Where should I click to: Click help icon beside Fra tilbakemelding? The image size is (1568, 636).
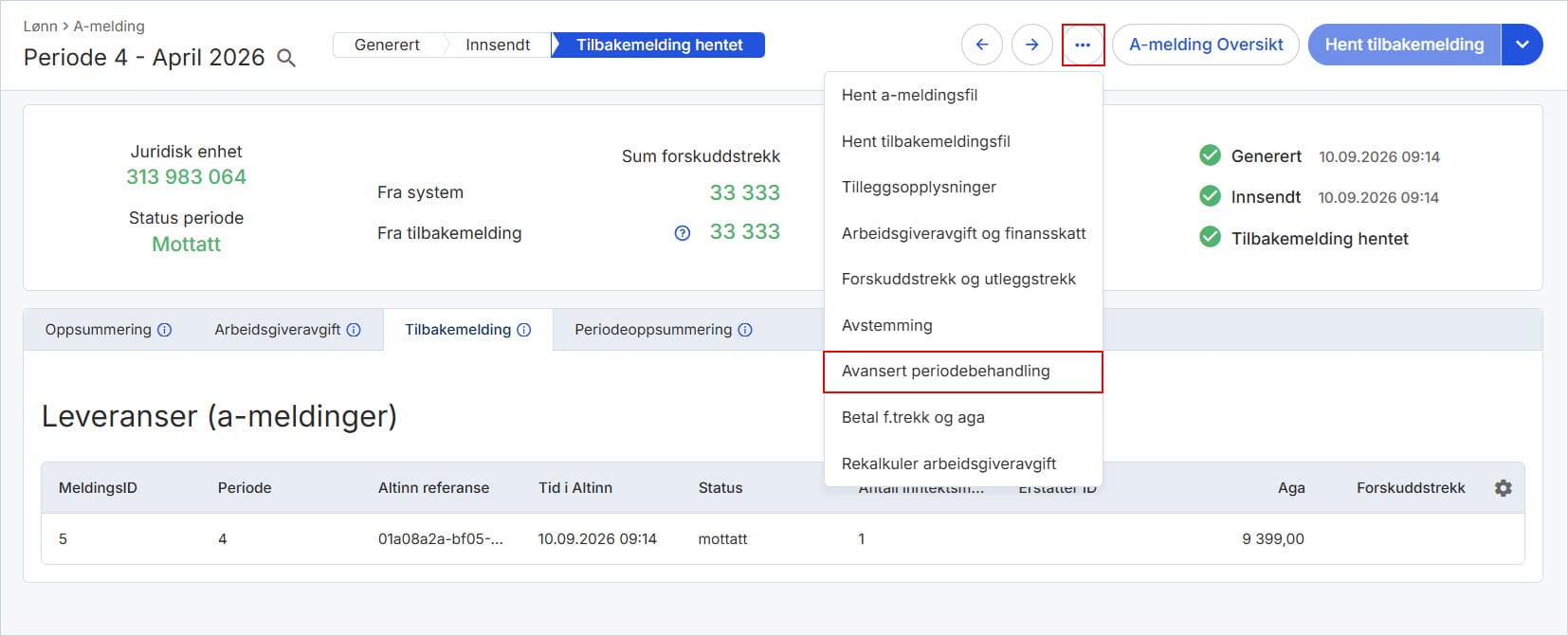[683, 233]
